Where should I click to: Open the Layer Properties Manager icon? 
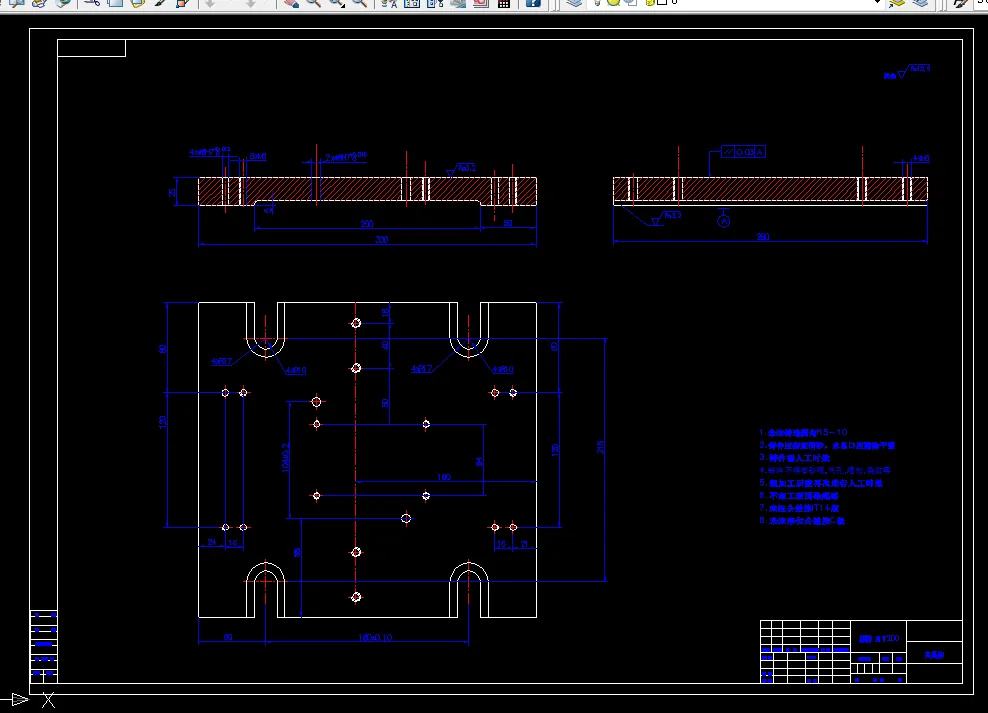pos(573,3)
